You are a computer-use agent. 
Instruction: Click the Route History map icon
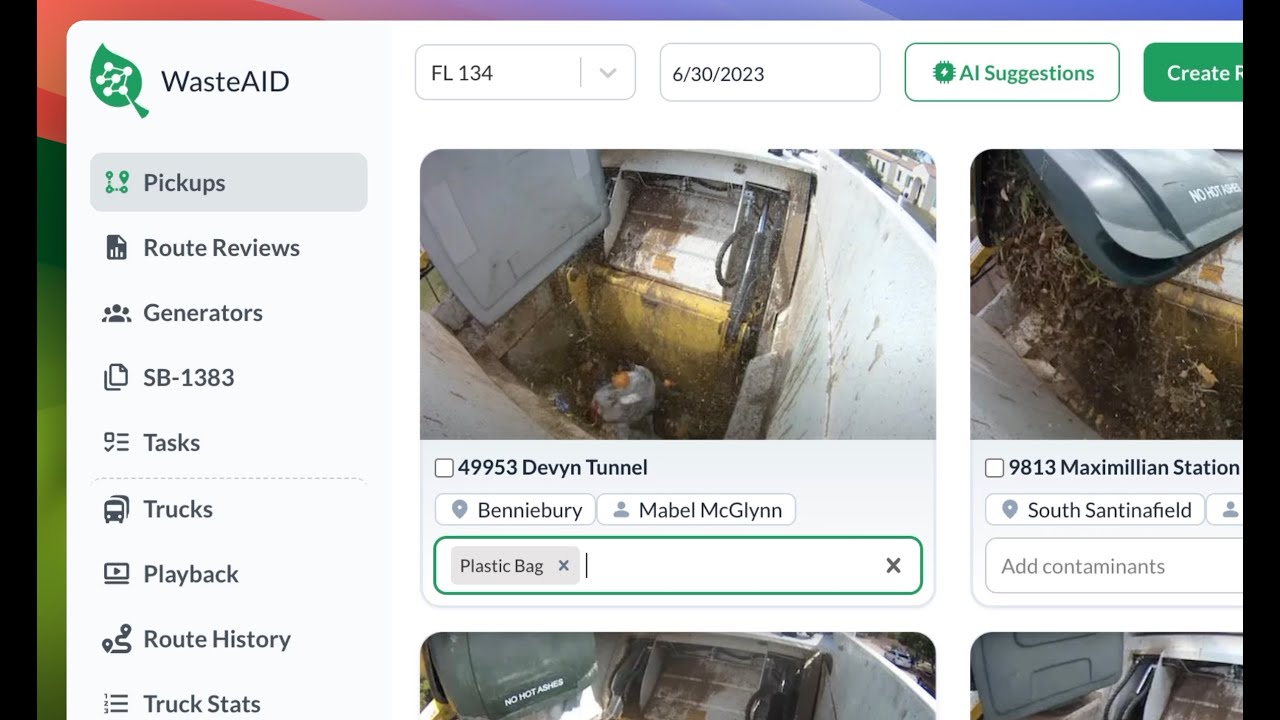tap(117, 639)
